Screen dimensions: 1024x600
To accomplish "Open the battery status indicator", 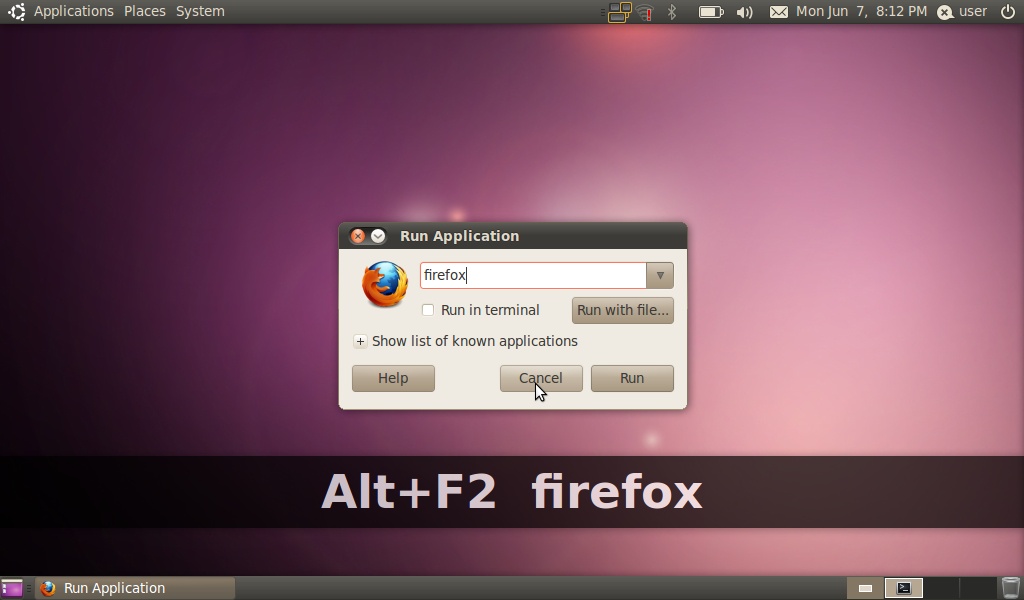I will [711, 12].
